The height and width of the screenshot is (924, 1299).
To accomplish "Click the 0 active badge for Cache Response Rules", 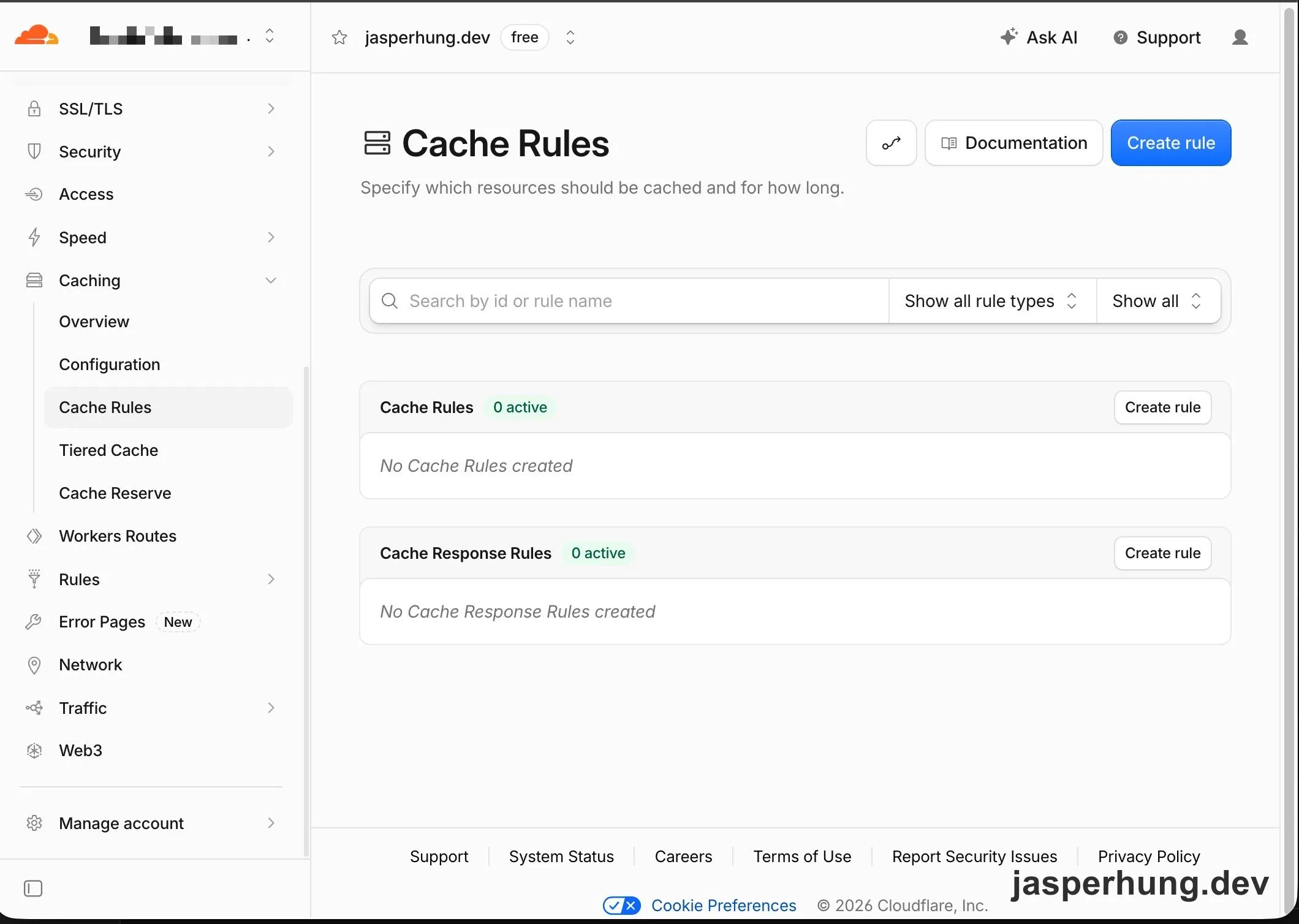I will coord(598,553).
